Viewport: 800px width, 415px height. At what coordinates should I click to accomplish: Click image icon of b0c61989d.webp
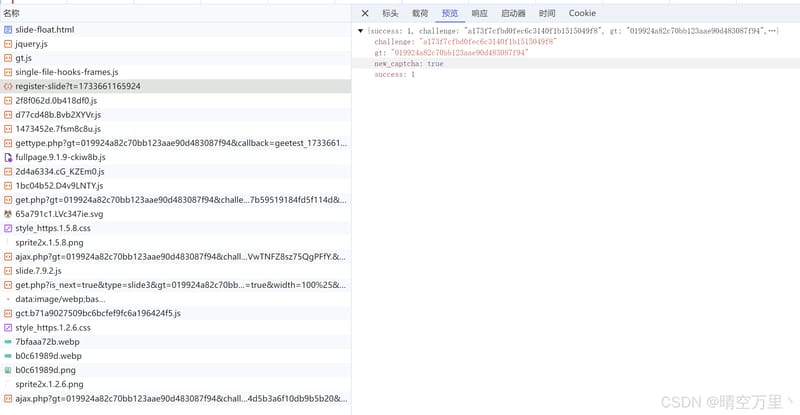pos(8,356)
